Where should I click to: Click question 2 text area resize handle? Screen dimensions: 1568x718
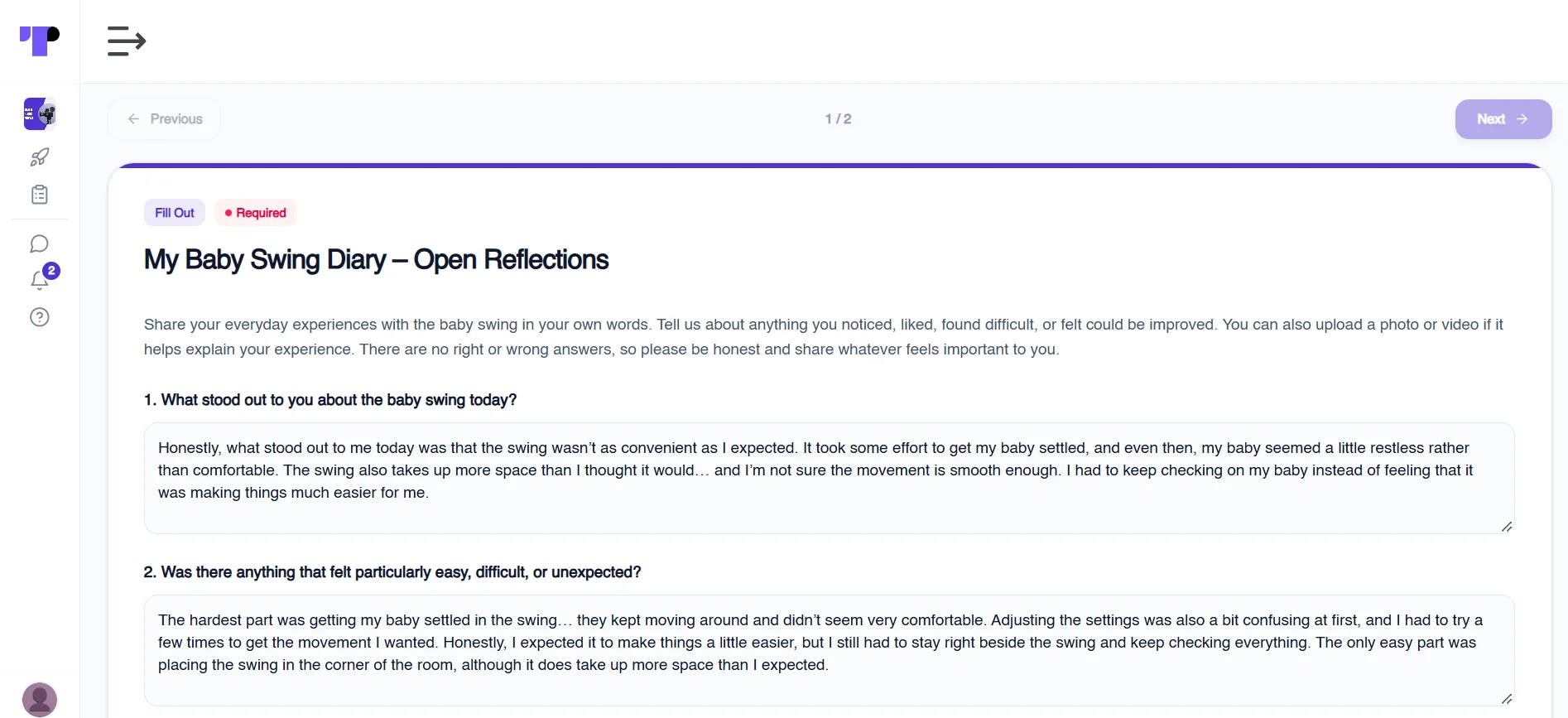[x=1507, y=699]
